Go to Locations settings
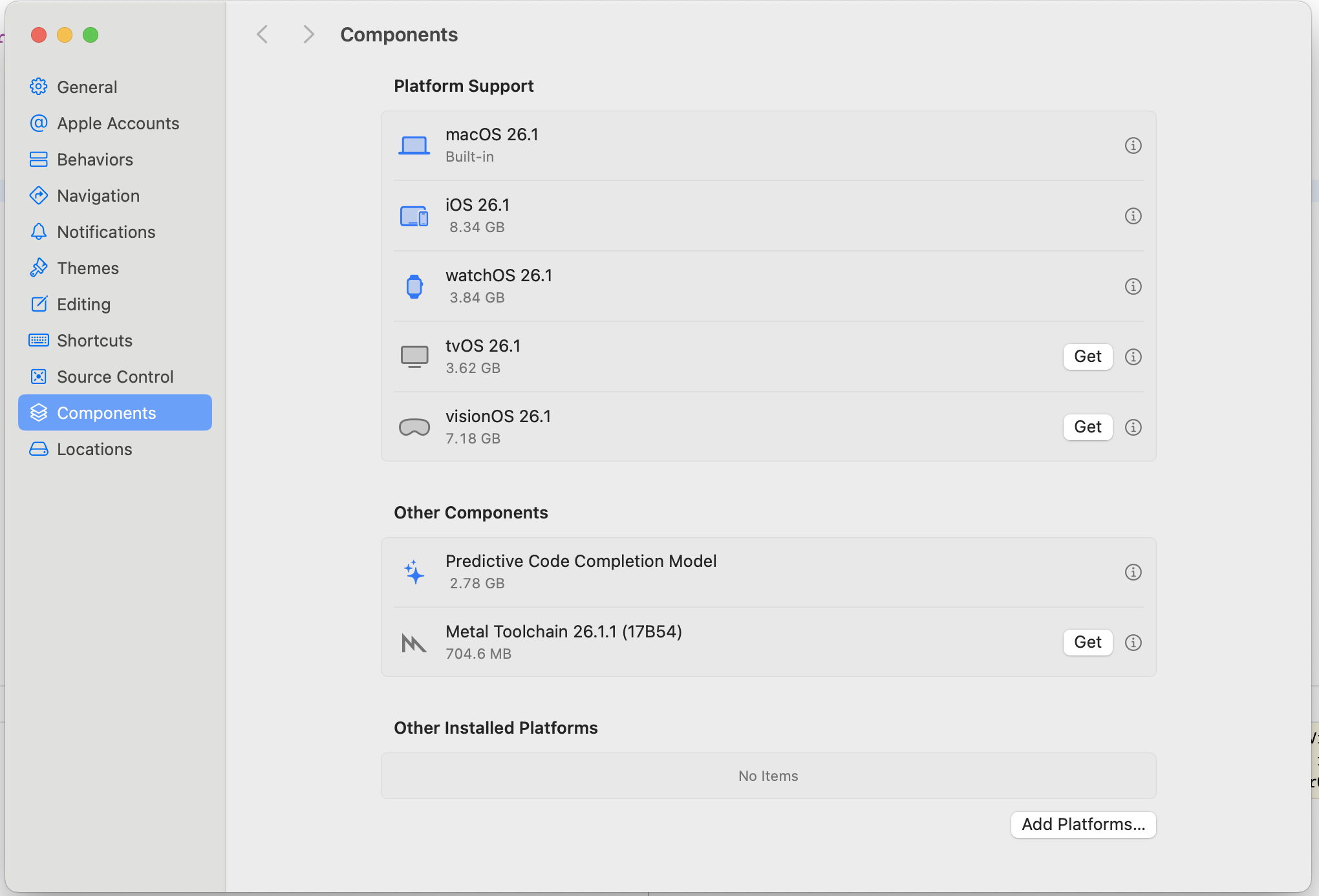Image resolution: width=1319 pixels, height=896 pixels. 94,449
